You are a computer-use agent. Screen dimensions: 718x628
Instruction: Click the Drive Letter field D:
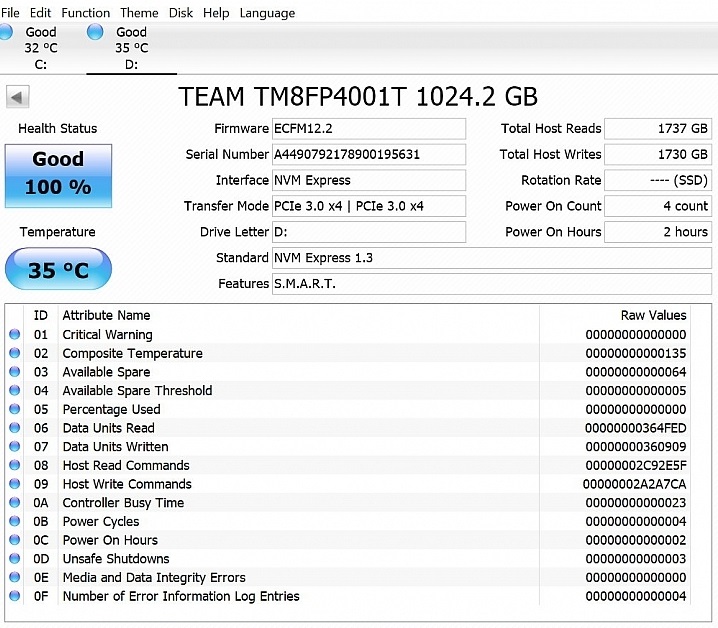point(369,232)
